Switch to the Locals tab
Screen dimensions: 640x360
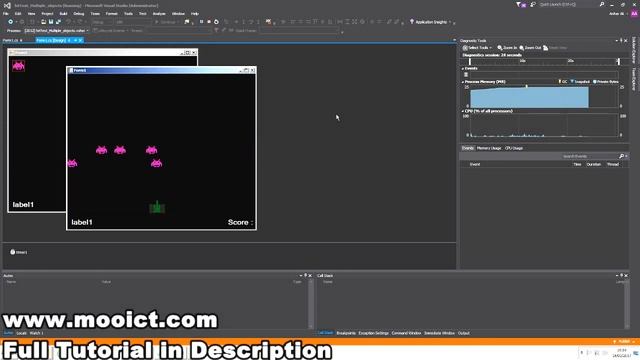(x=21, y=333)
